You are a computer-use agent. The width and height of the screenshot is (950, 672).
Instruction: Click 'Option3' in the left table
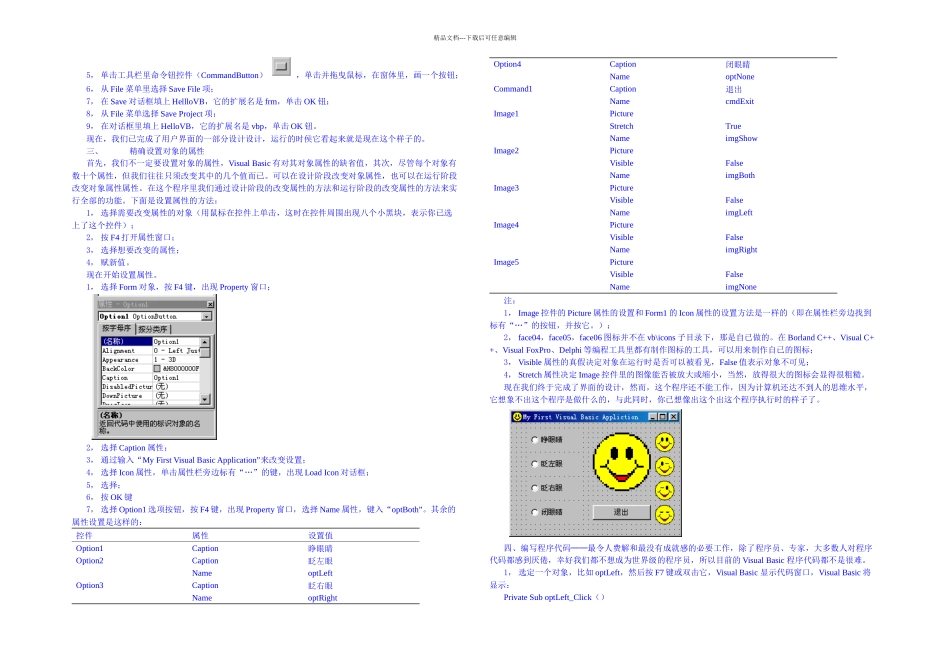[90, 585]
